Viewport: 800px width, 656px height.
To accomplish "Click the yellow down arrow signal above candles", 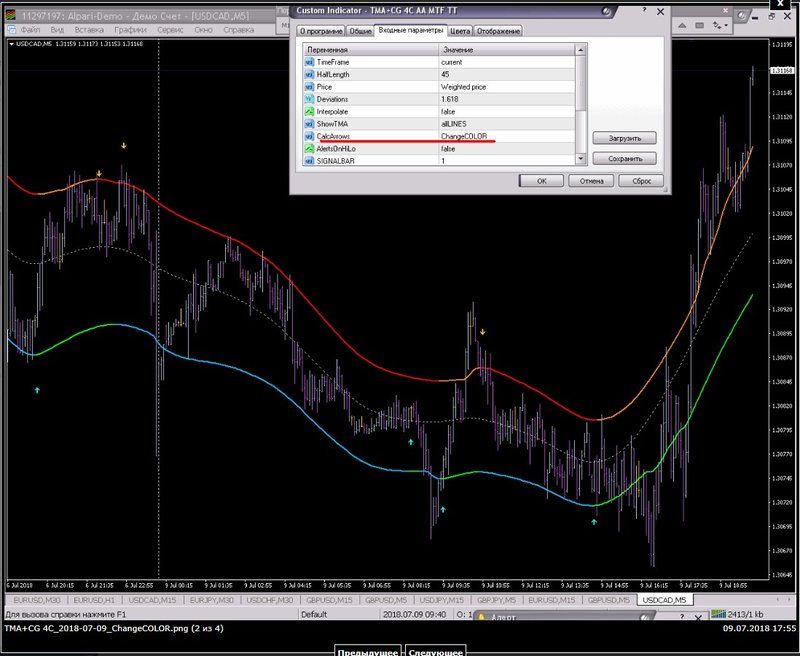I will click(124, 146).
